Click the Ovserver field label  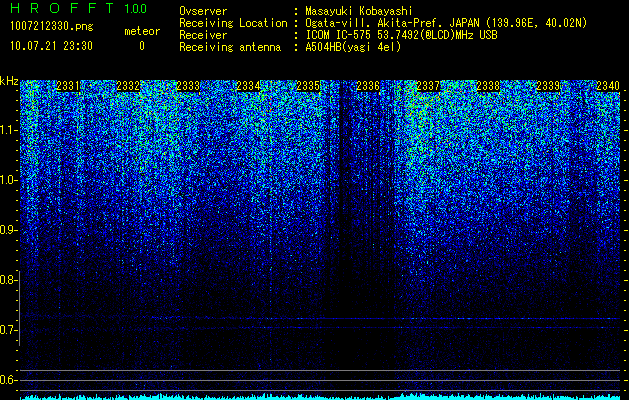pos(203,11)
